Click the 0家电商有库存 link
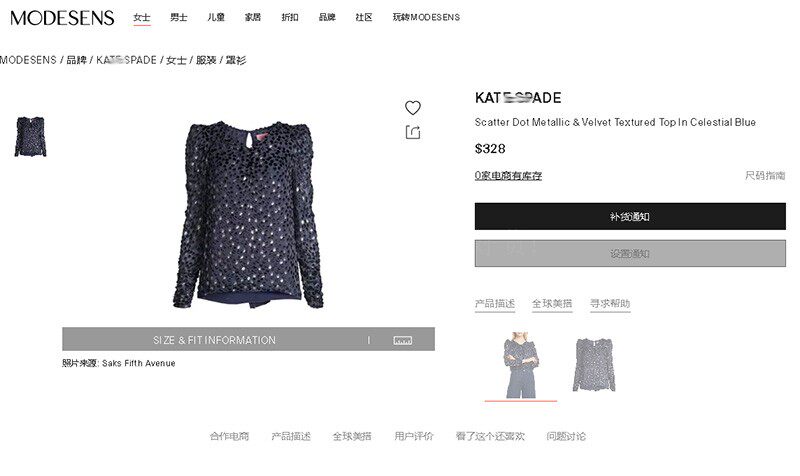800x476 pixels. pyautogui.click(x=508, y=176)
